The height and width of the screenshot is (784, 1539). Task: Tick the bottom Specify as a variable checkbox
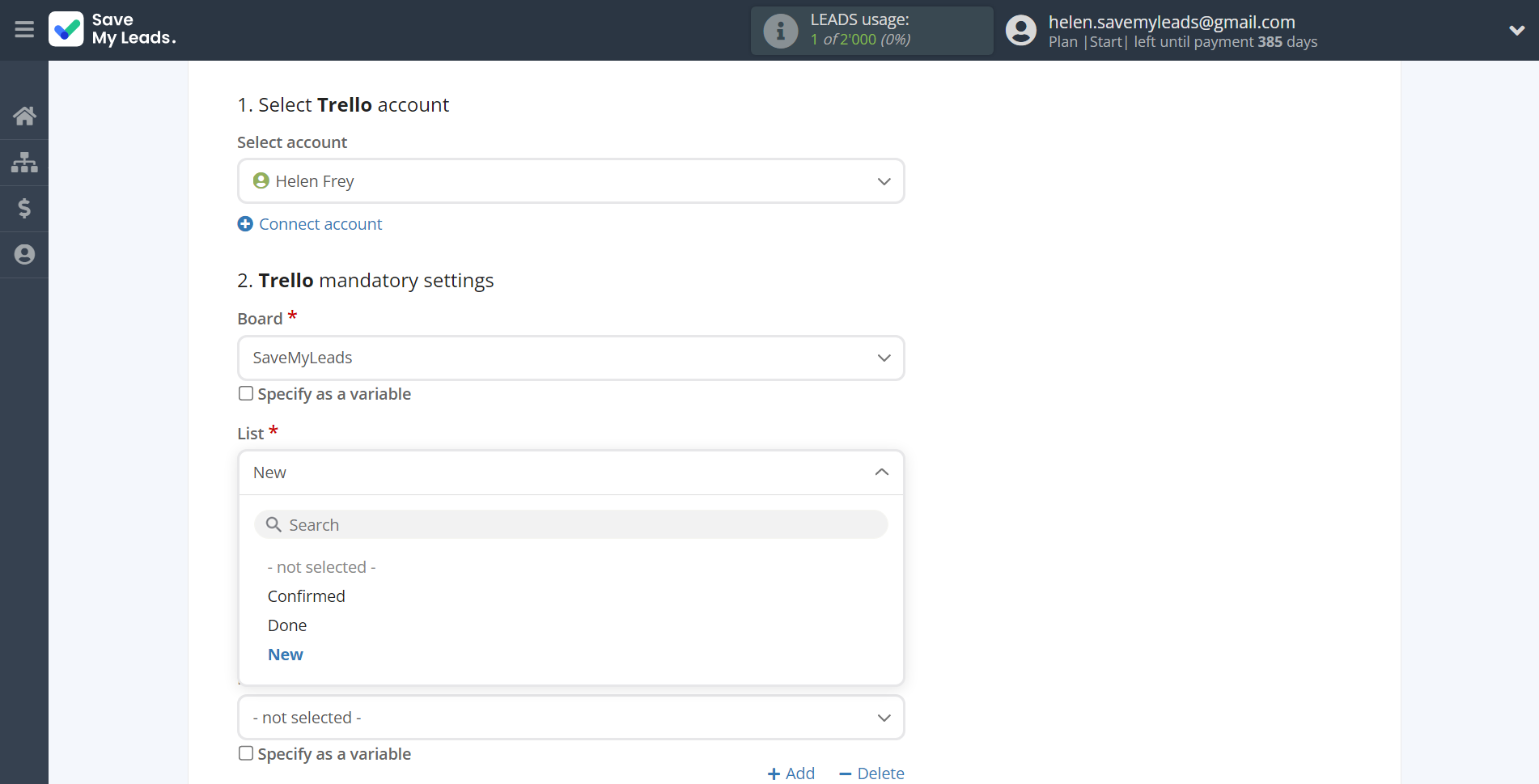(246, 753)
